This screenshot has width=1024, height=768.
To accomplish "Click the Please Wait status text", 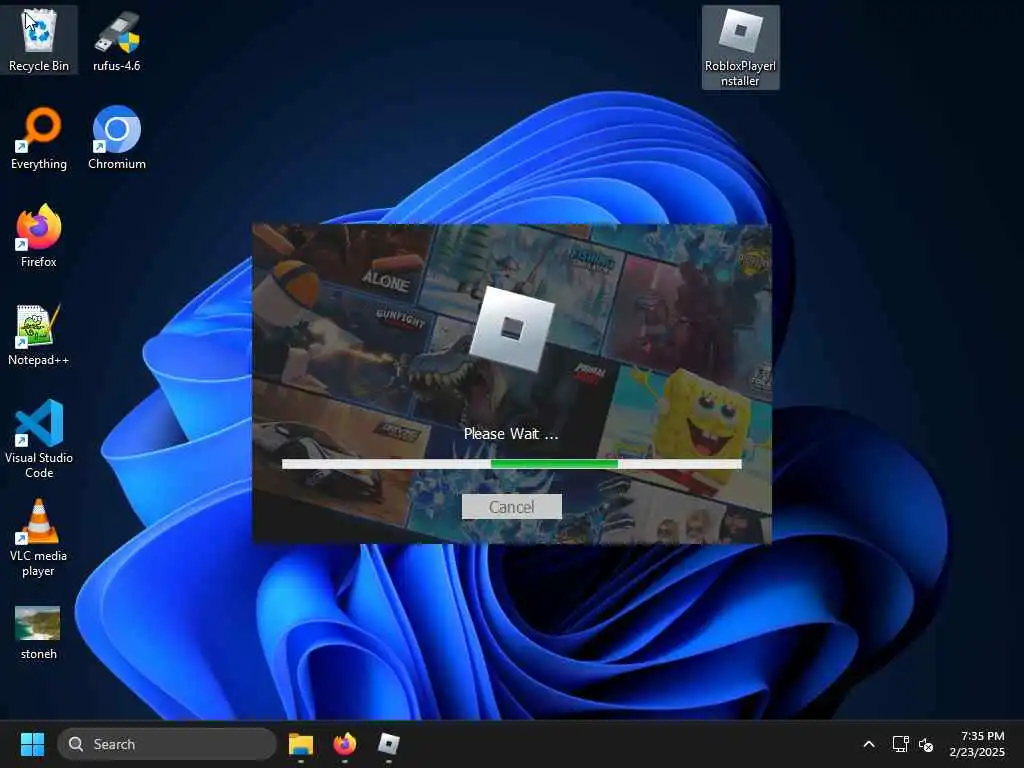I will coord(511,434).
